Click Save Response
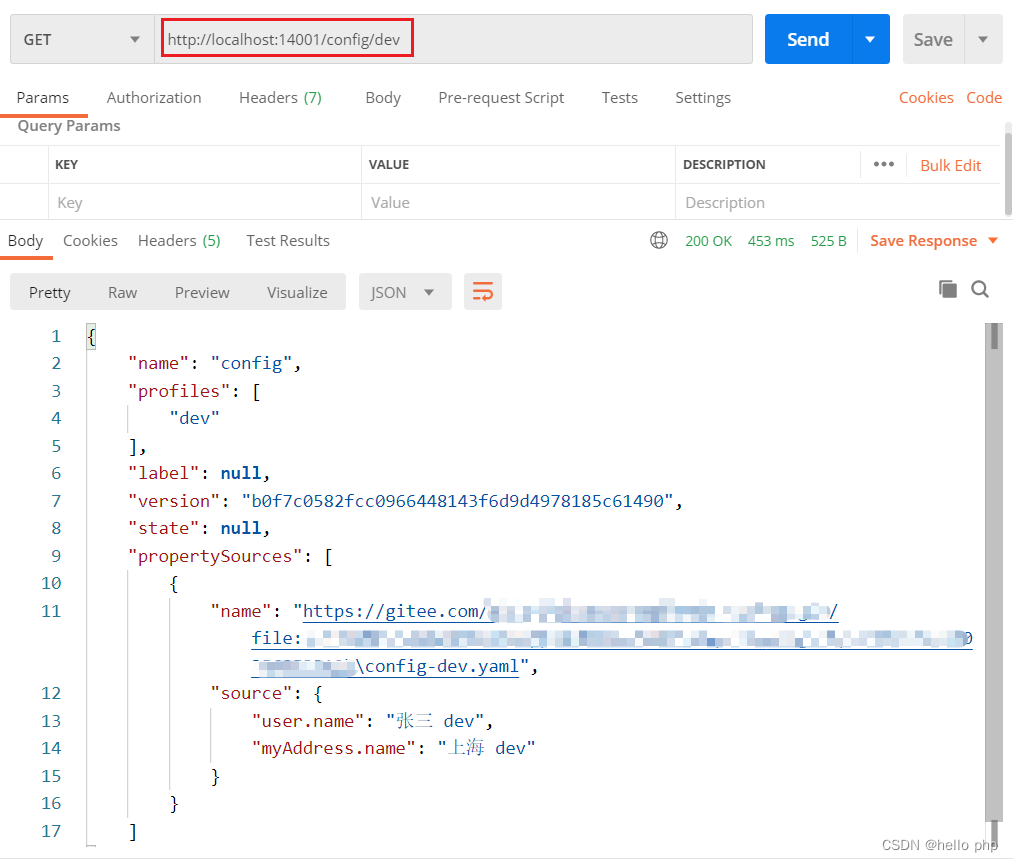The image size is (1013, 862). (923, 240)
